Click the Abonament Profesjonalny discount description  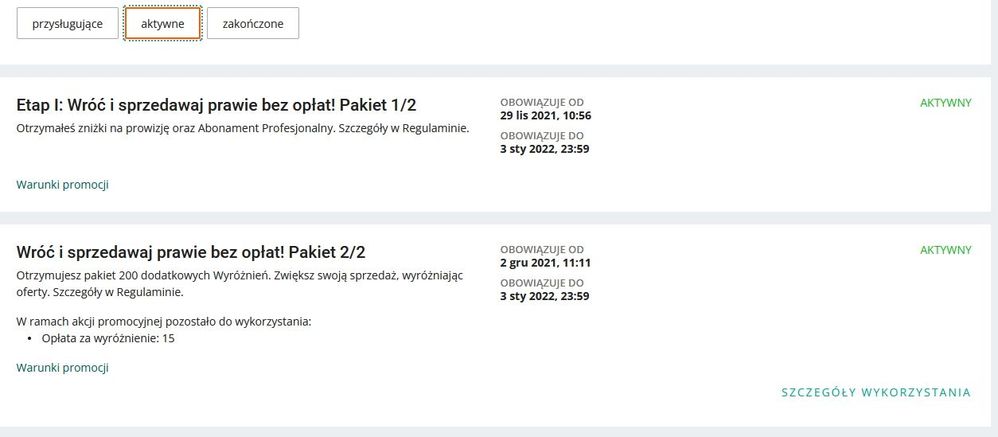tap(242, 128)
